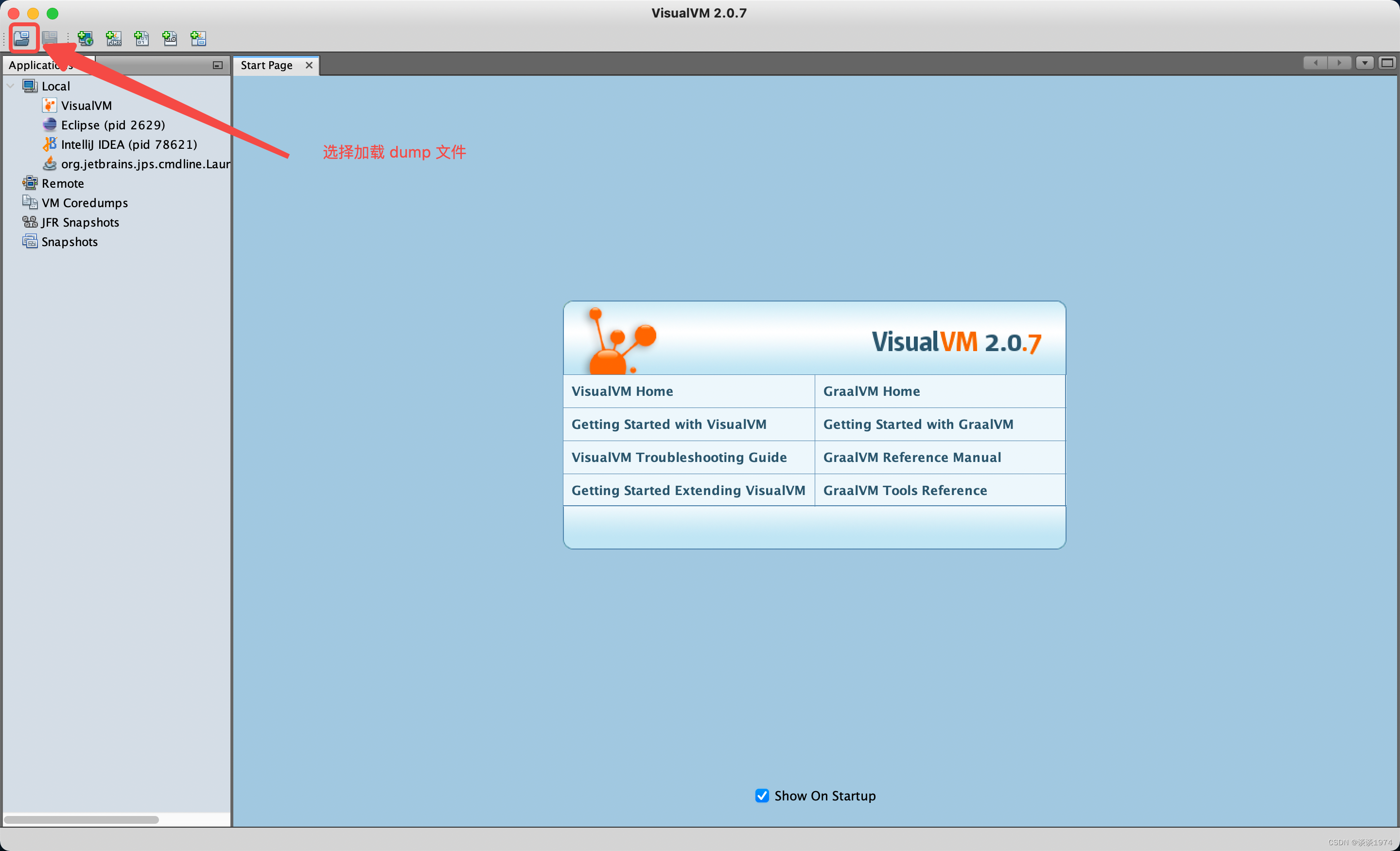
Task: Click the Load snapshot folder icon
Action: (x=22, y=38)
